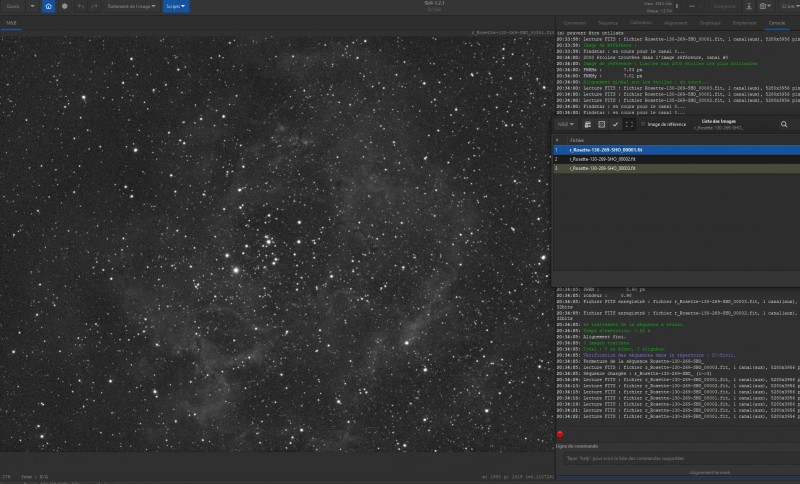800x484 pixels.
Task: Switch to the Séquence tab
Action: (608, 23)
